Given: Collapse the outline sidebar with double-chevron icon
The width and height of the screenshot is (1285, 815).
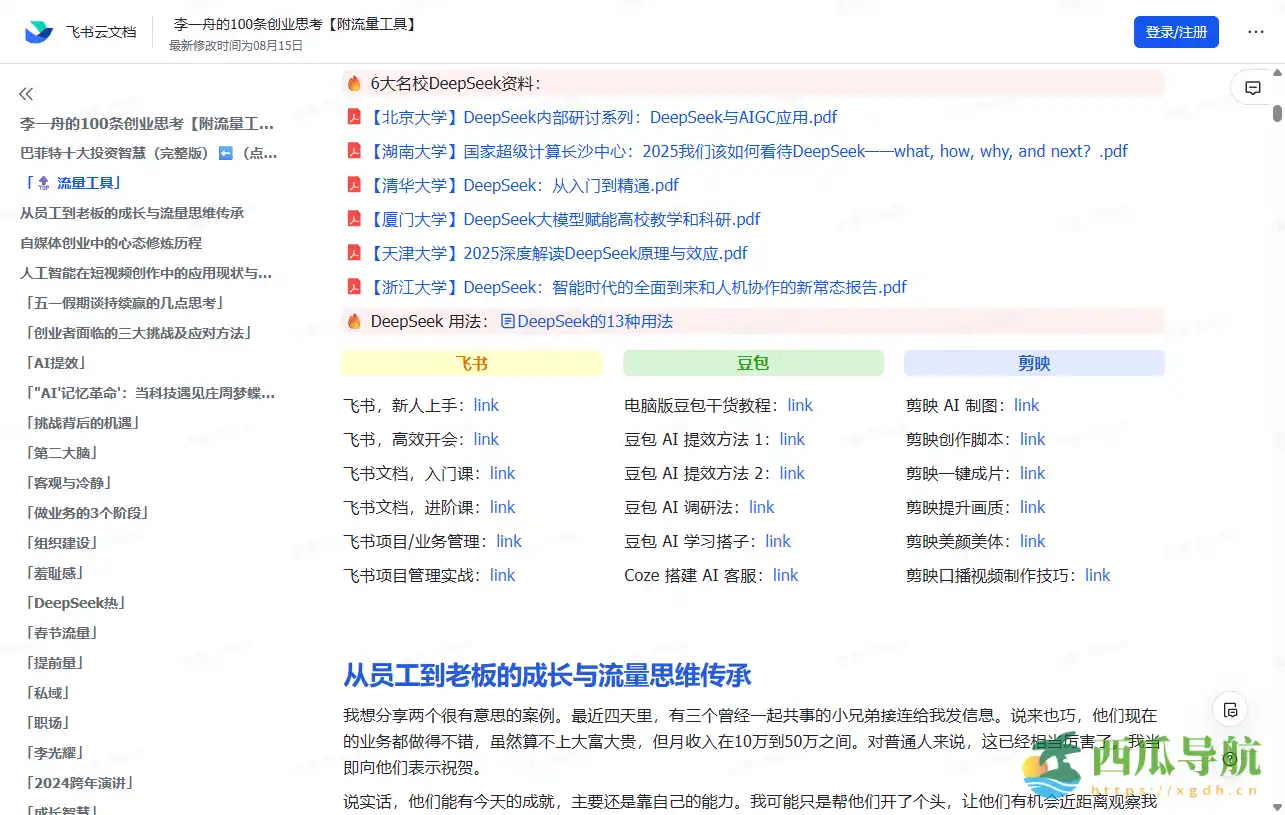Looking at the screenshot, I should pyautogui.click(x=26, y=94).
